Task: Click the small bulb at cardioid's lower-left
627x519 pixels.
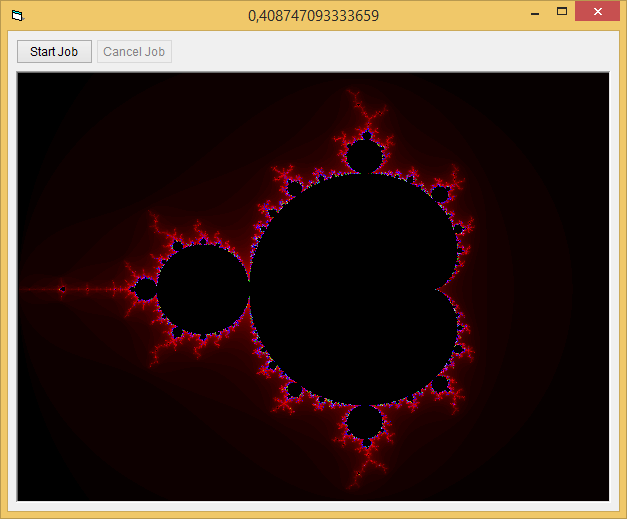Action: click(294, 391)
